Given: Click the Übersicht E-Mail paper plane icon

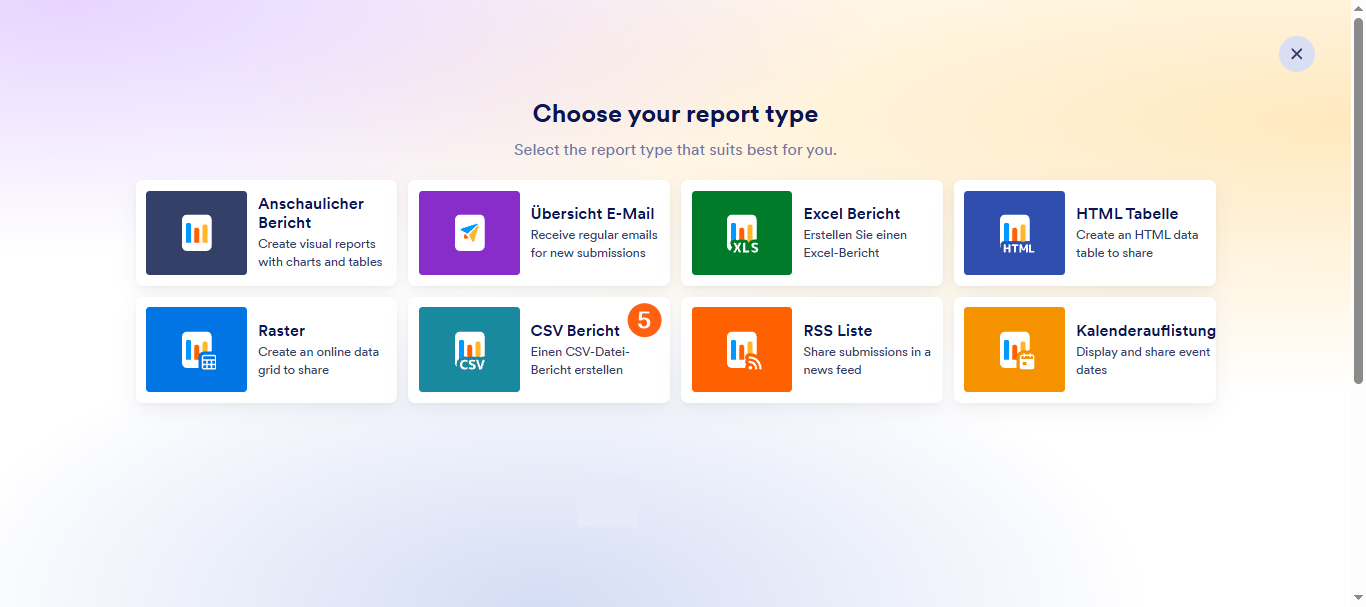Looking at the screenshot, I should [469, 233].
